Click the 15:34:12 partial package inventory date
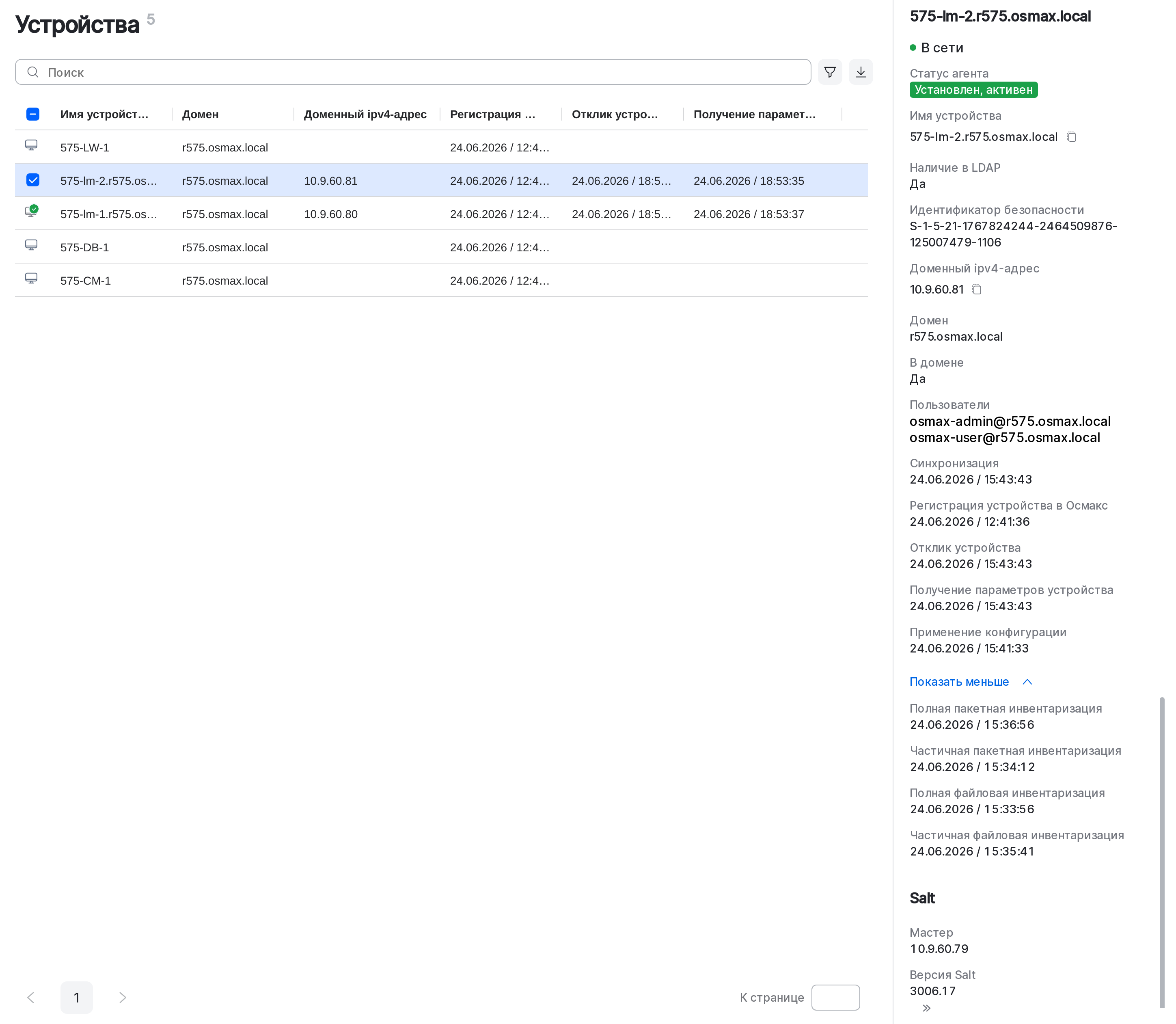 coord(972,767)
